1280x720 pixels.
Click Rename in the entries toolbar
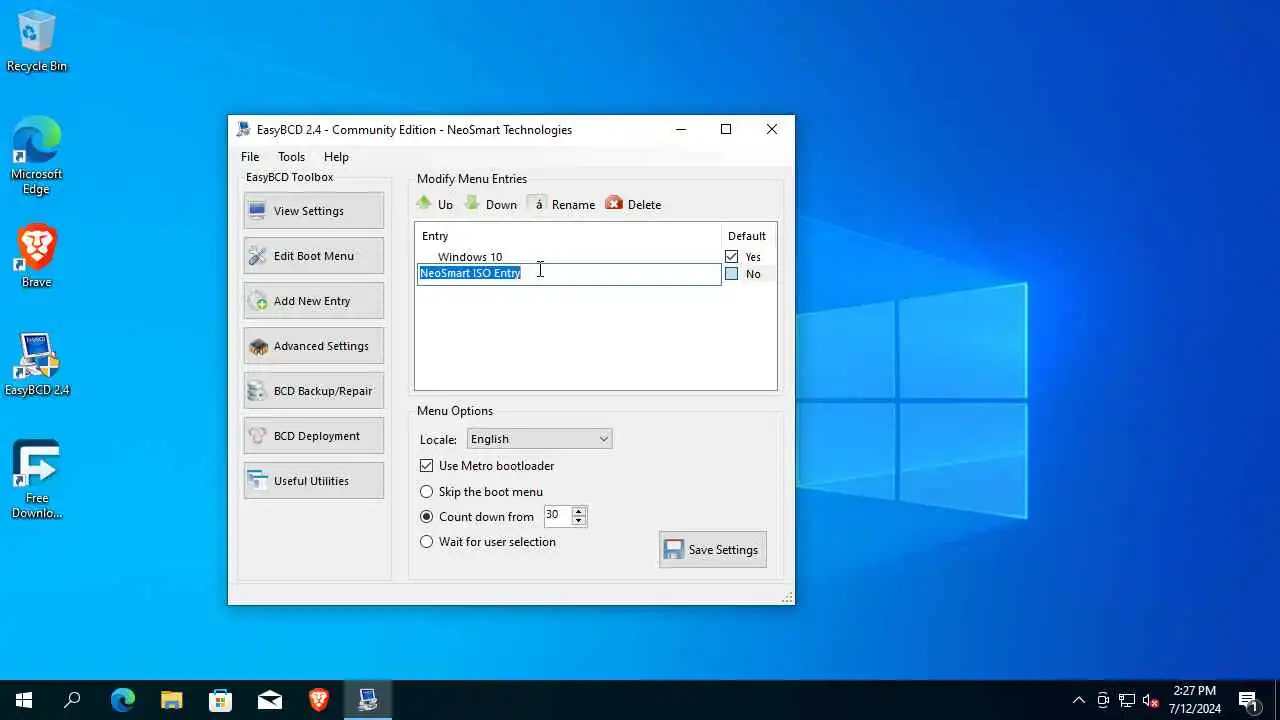click(x=562, y=204)
